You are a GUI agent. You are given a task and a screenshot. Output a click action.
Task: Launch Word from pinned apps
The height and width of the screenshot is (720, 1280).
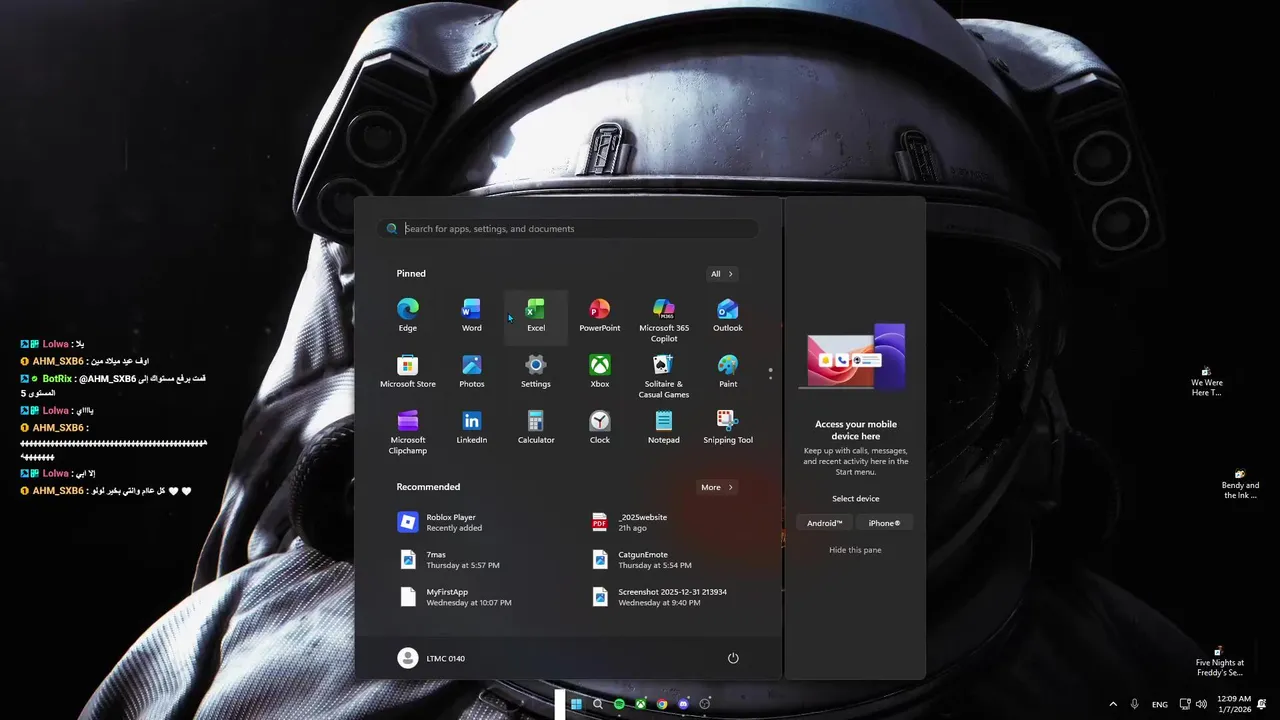click(471, 315)
